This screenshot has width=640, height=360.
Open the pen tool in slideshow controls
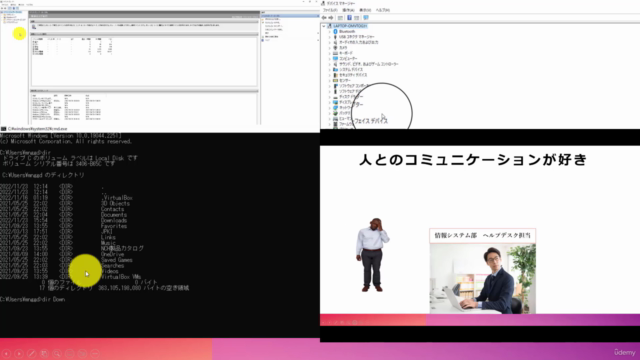[x=31, y=353]
